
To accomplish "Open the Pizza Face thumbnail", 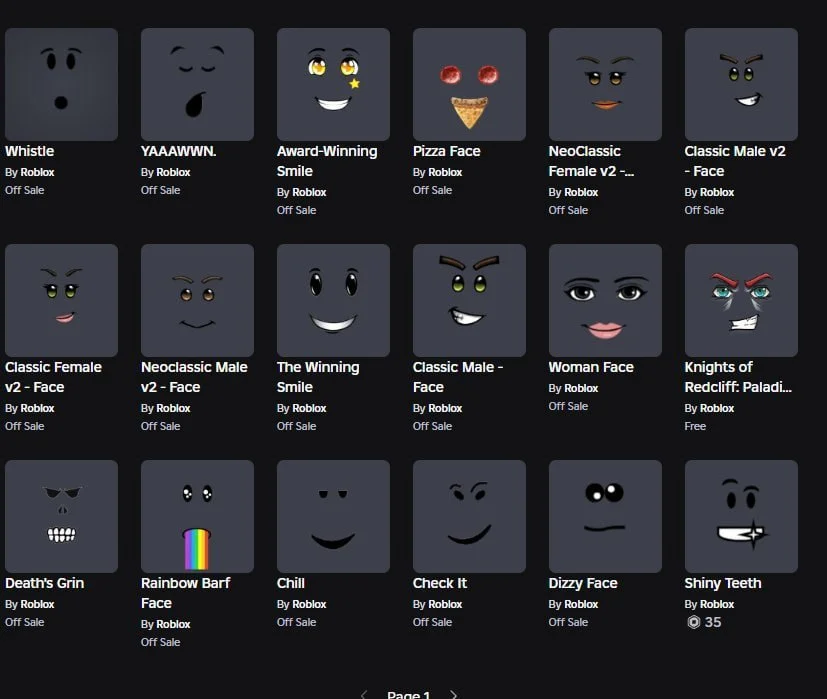I will click(x=469, y=84).
